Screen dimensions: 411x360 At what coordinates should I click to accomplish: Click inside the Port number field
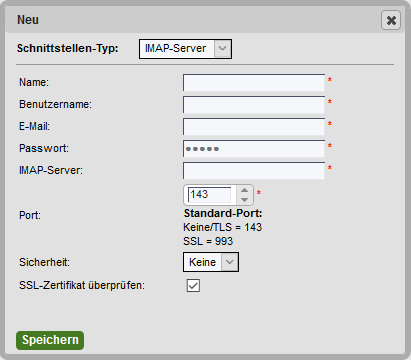click(210, 195)
